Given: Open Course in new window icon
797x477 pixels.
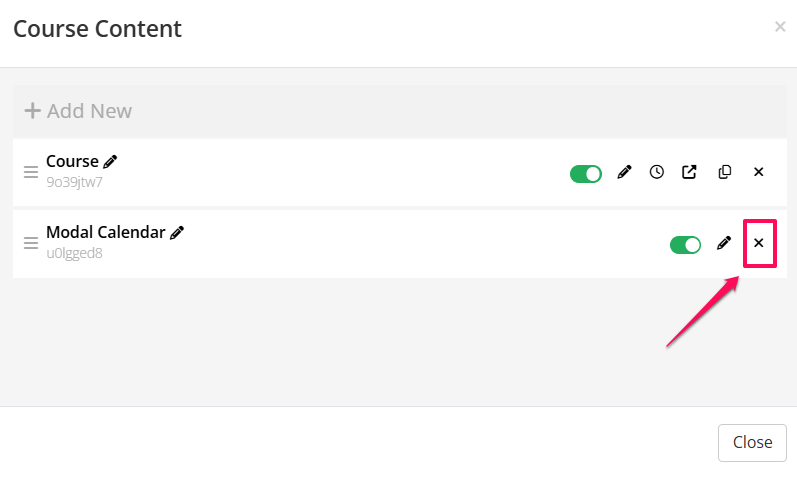Looking at the screenshot, I should (689, 172).
